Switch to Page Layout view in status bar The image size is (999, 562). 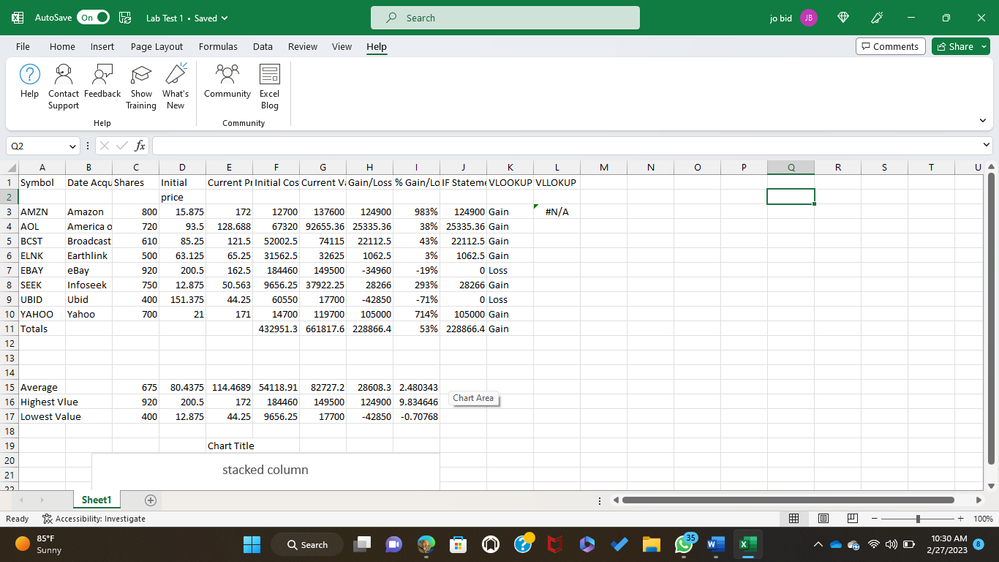(x=821, y=518)
